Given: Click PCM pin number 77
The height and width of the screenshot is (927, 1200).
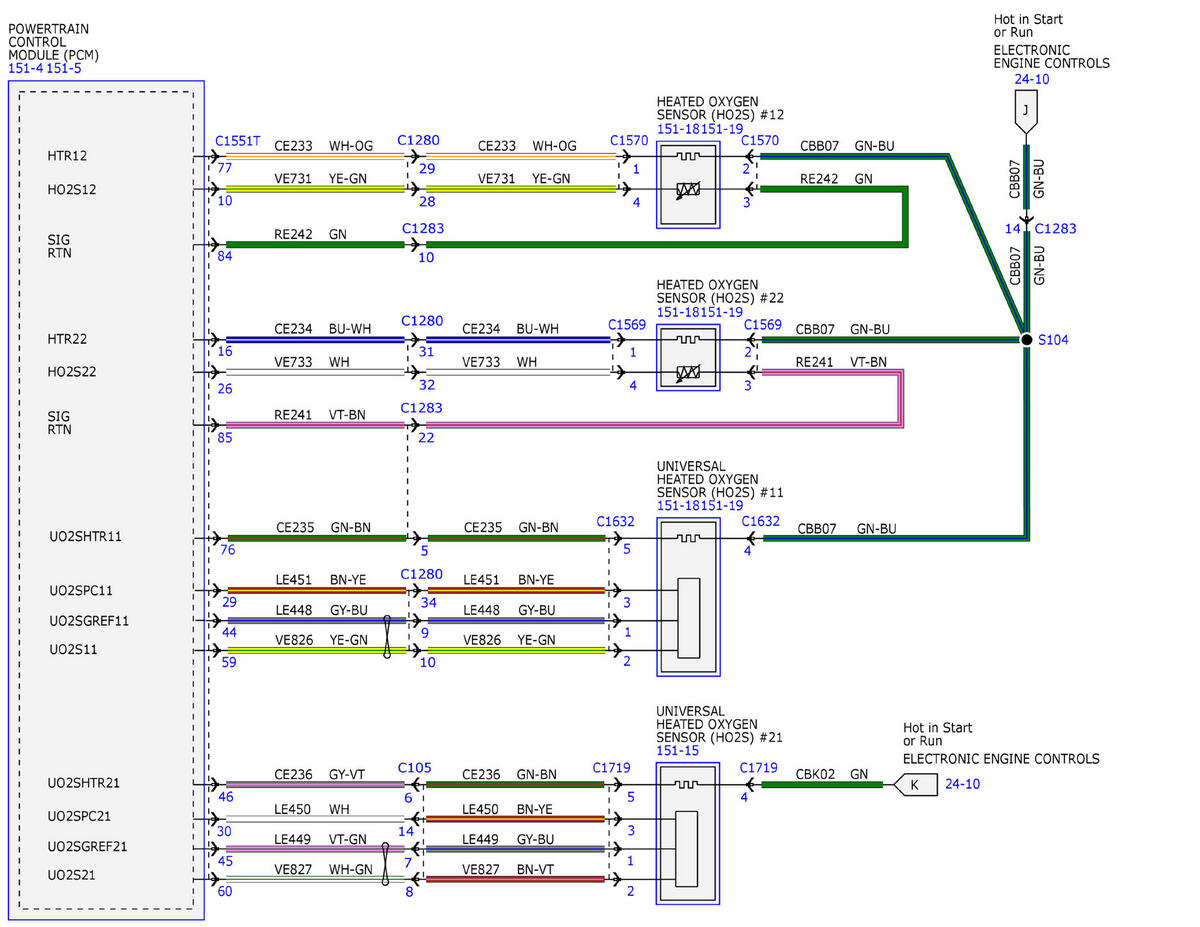Looking at the screenshot, I should coord(224,170).
